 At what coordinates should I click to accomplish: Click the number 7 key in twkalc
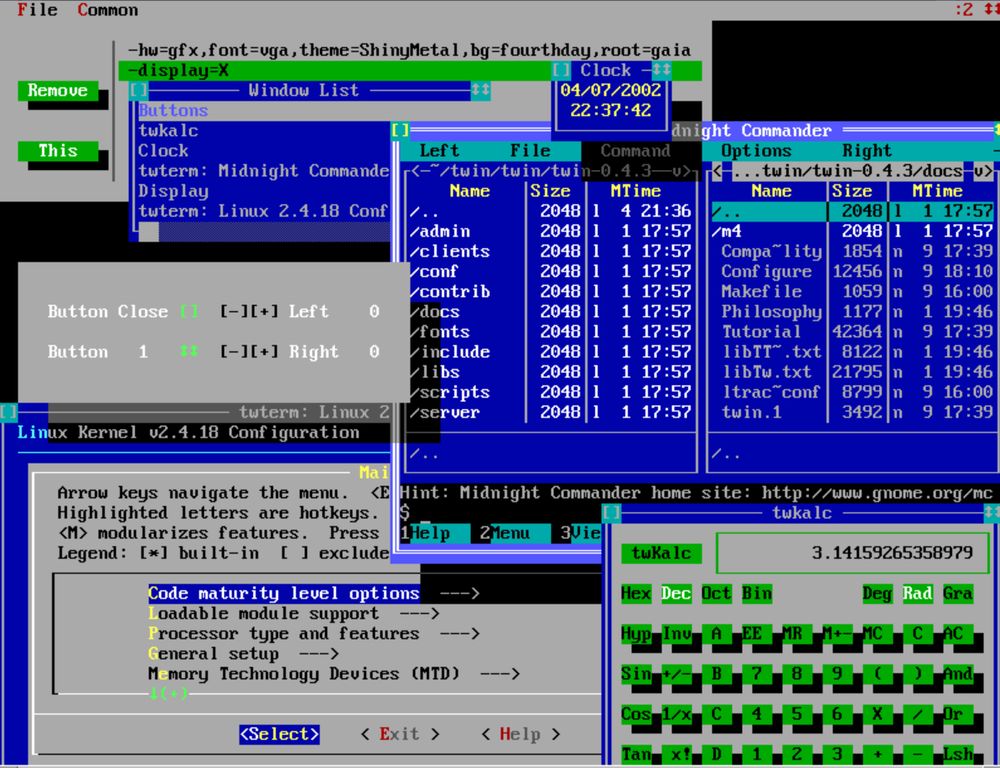[756, 674]
